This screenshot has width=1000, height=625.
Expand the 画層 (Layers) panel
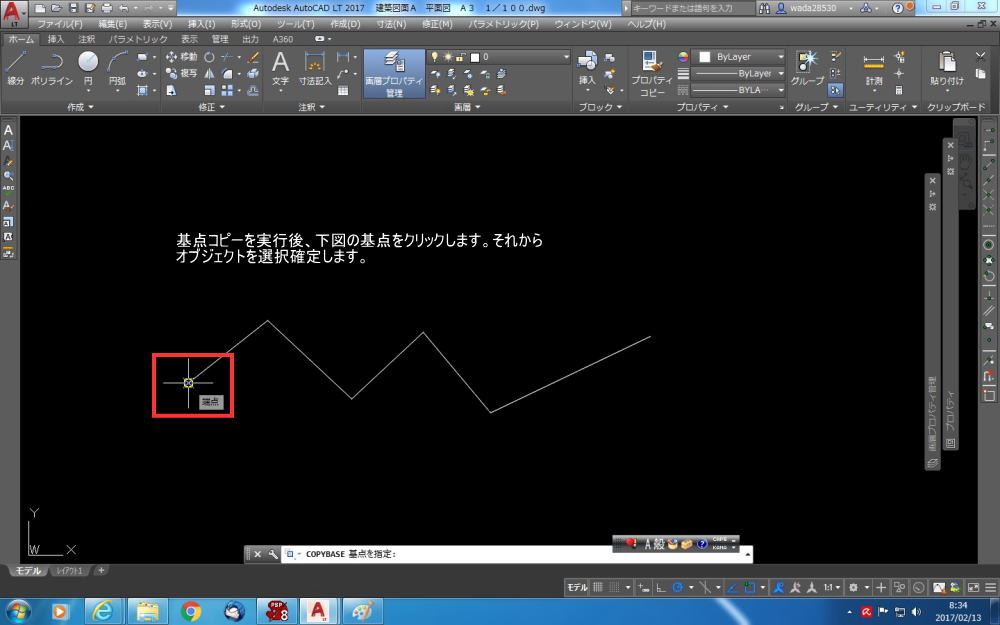coord(467,107)
